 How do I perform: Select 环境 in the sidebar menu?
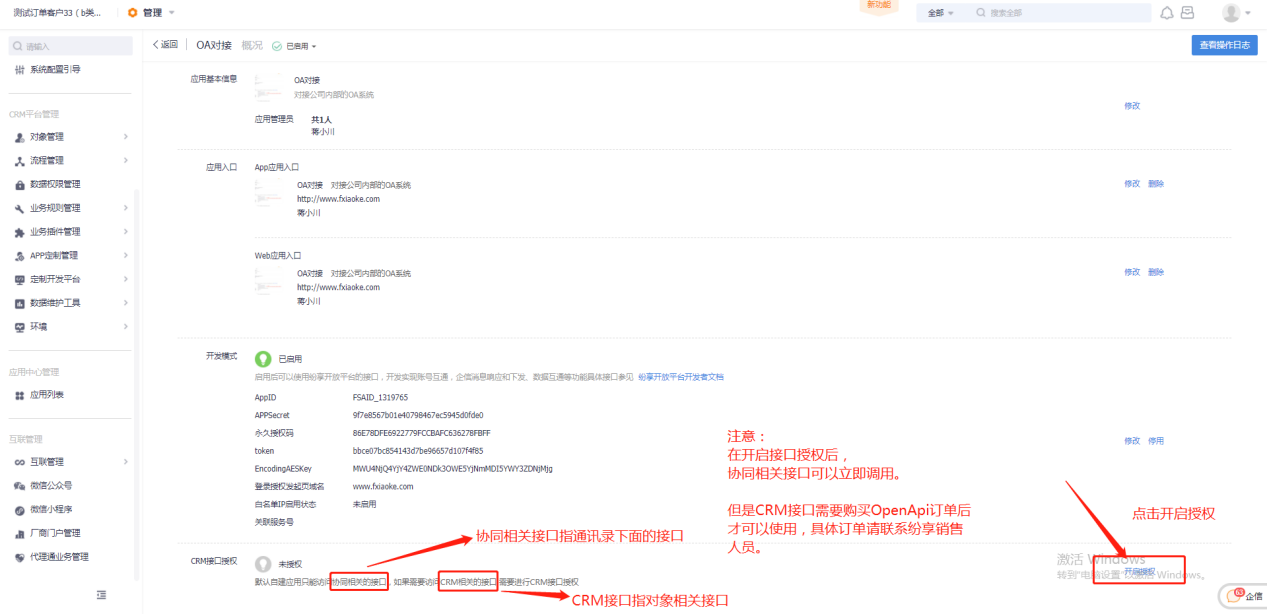point(40,327)
